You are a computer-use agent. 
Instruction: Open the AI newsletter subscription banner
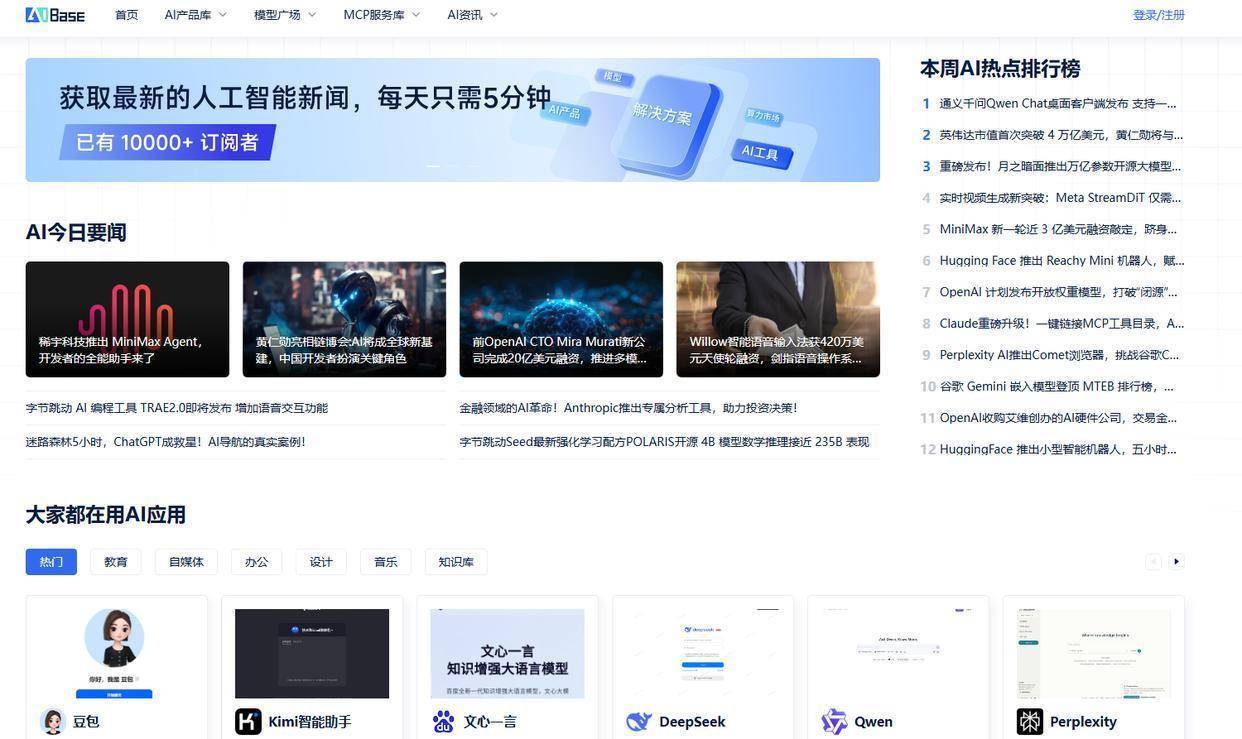pyautogui.click(x=453, y=120)
